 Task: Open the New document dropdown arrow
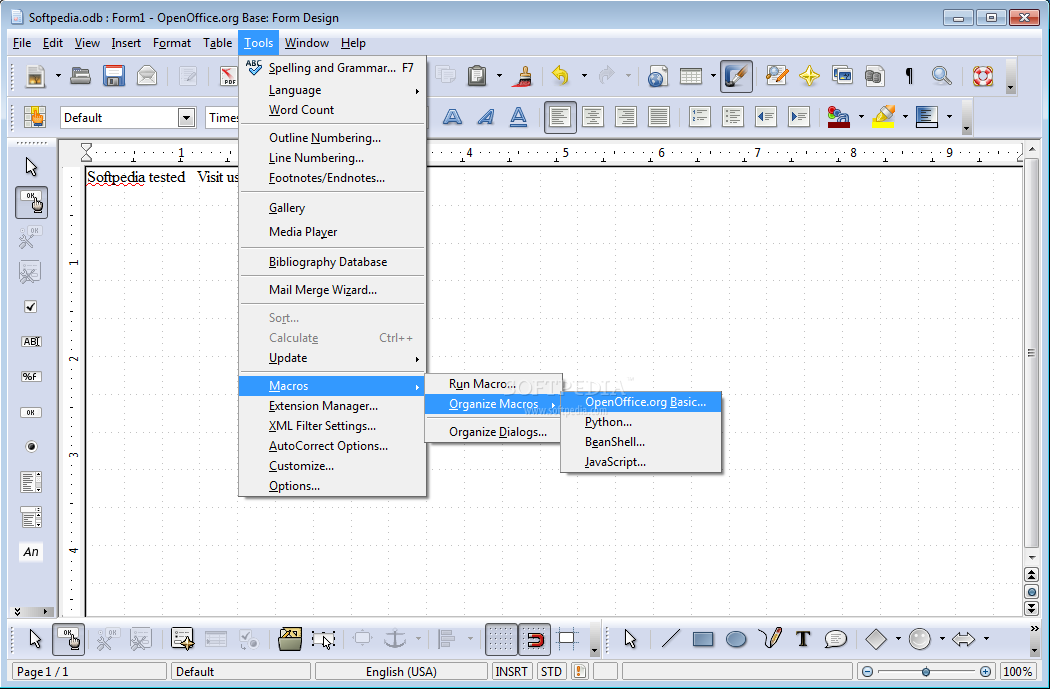(58, 76)
